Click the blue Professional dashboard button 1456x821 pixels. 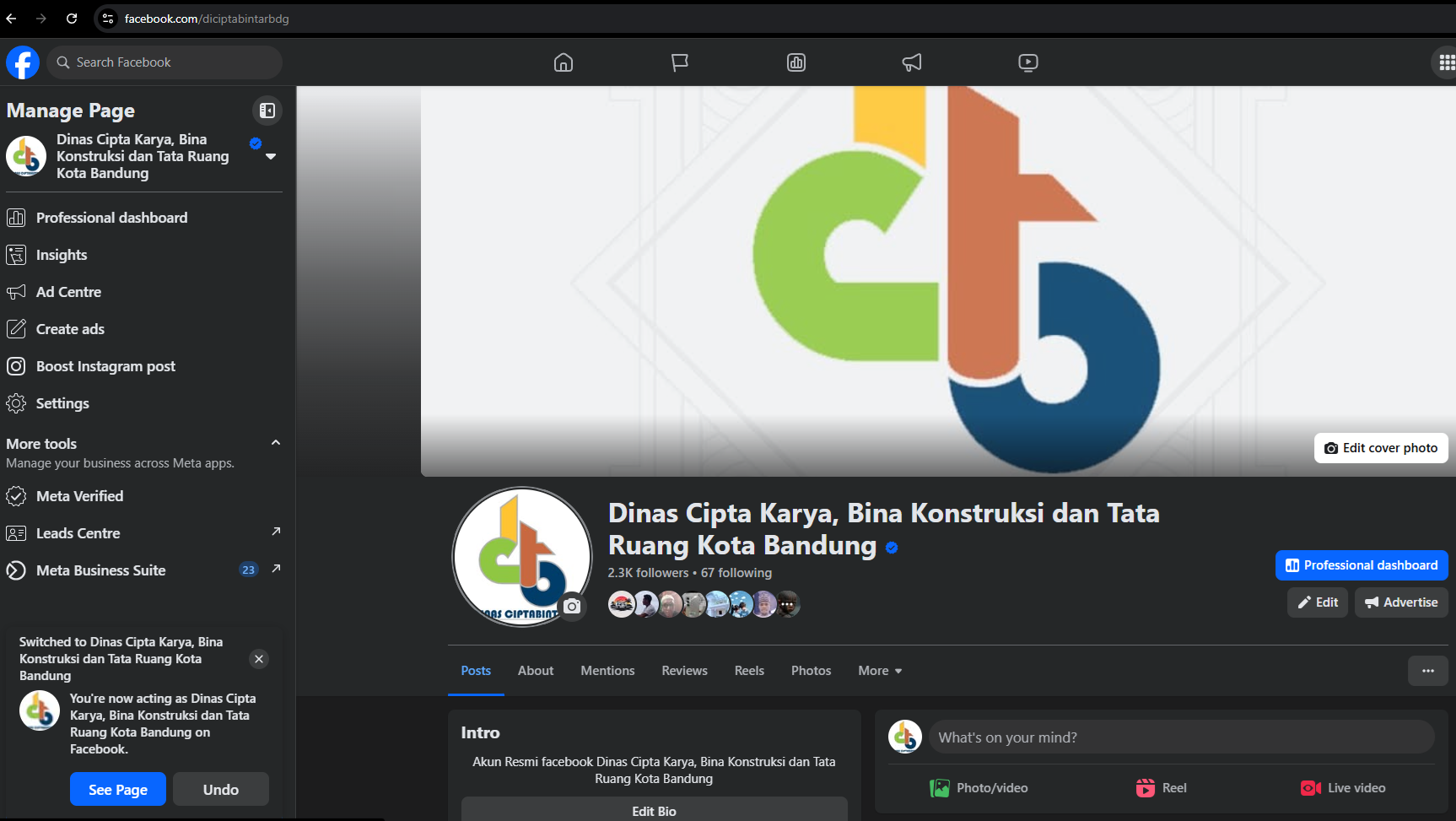(1362, 565)
